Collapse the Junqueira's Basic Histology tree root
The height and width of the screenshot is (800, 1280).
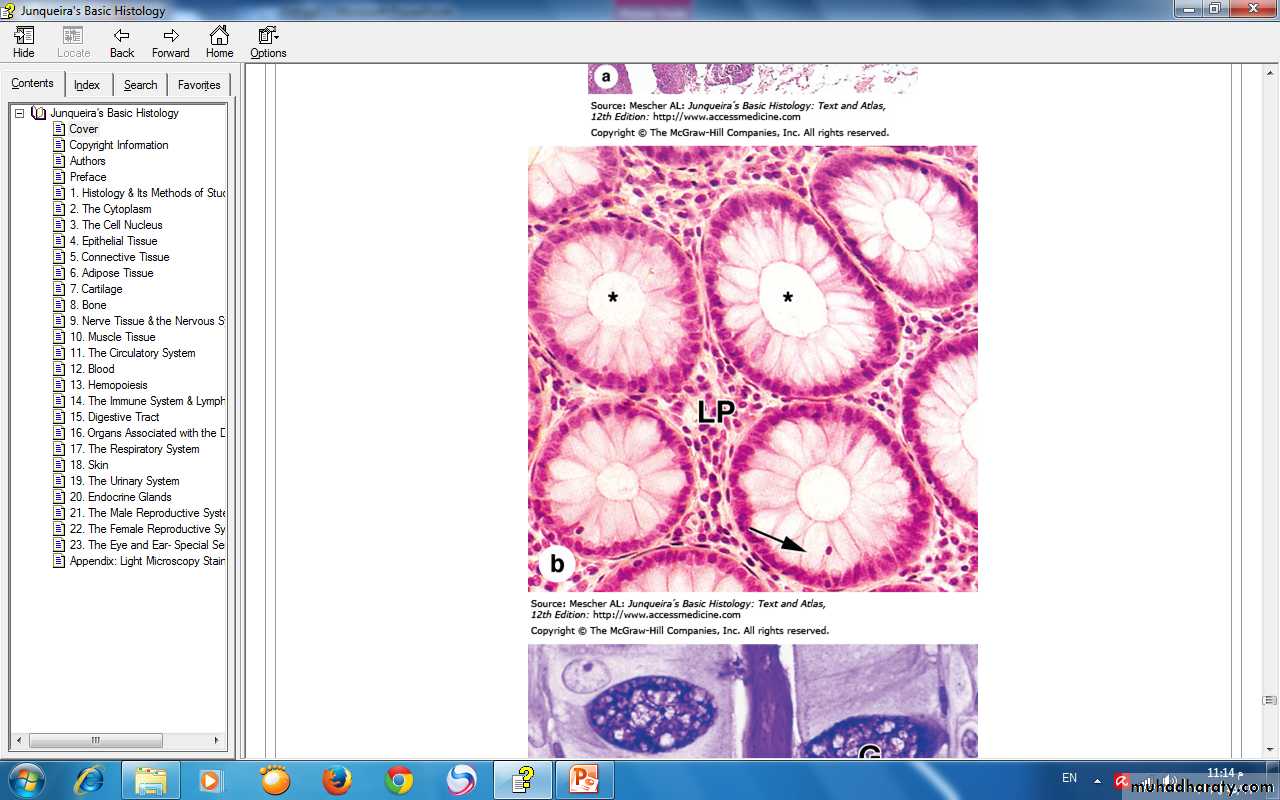[19, 113]
